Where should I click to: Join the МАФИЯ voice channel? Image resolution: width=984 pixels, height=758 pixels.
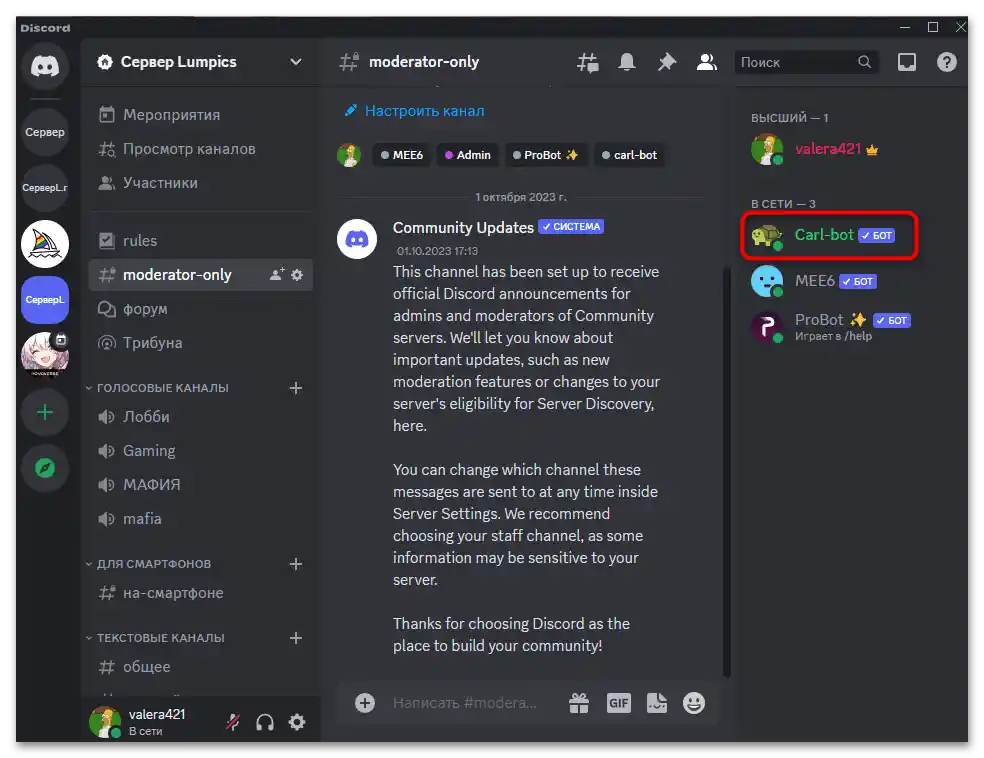click(201, 485)
